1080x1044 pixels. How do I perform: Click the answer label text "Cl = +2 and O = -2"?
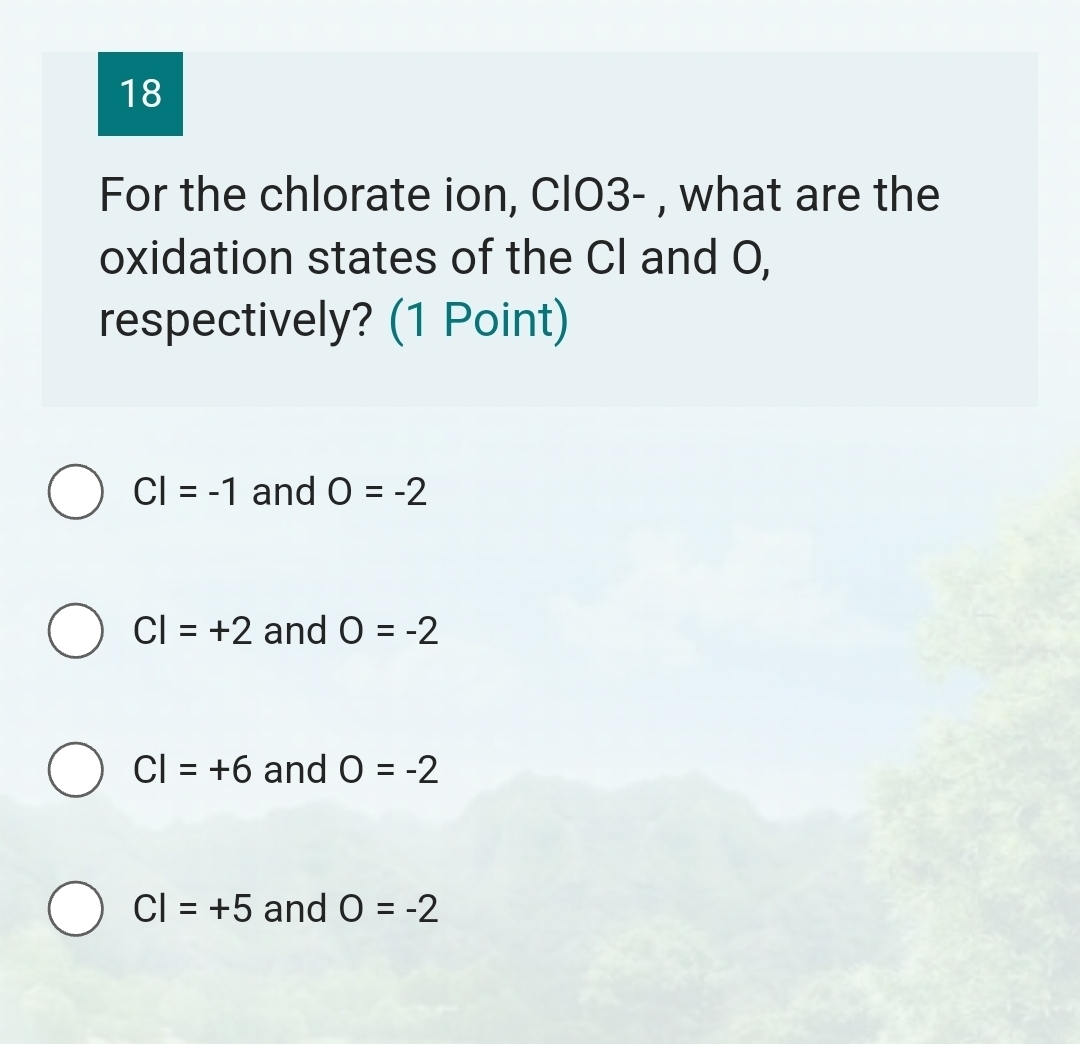tap(287, 631)
